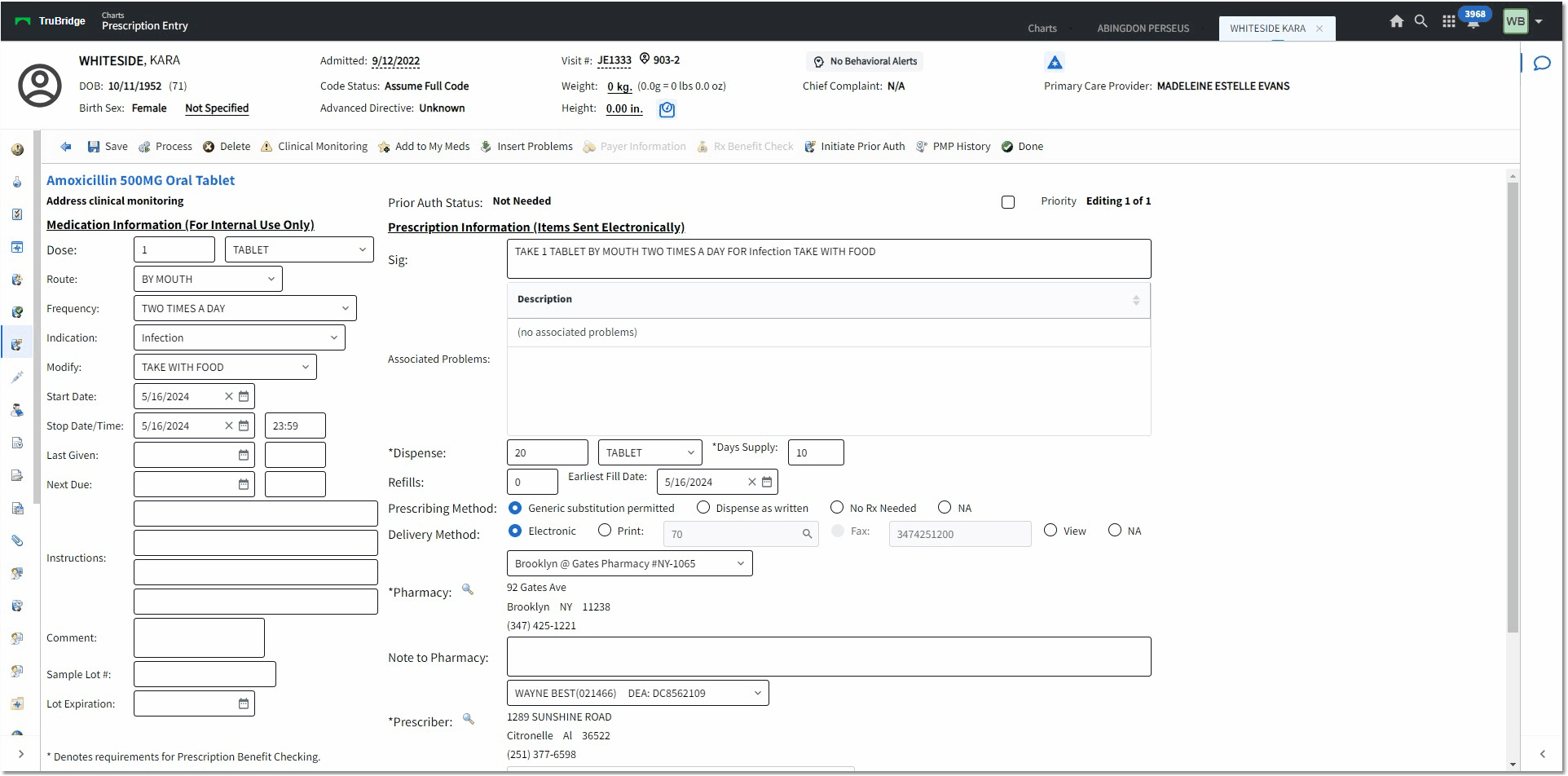
Task: Clear the Start Date value
Action: [229, 396]
